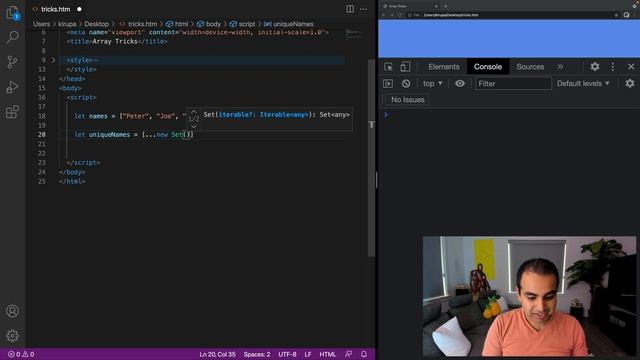Open the body breadcrumb dropdown
The height and width of the screenshot is (360, 640).
[209, 24]
